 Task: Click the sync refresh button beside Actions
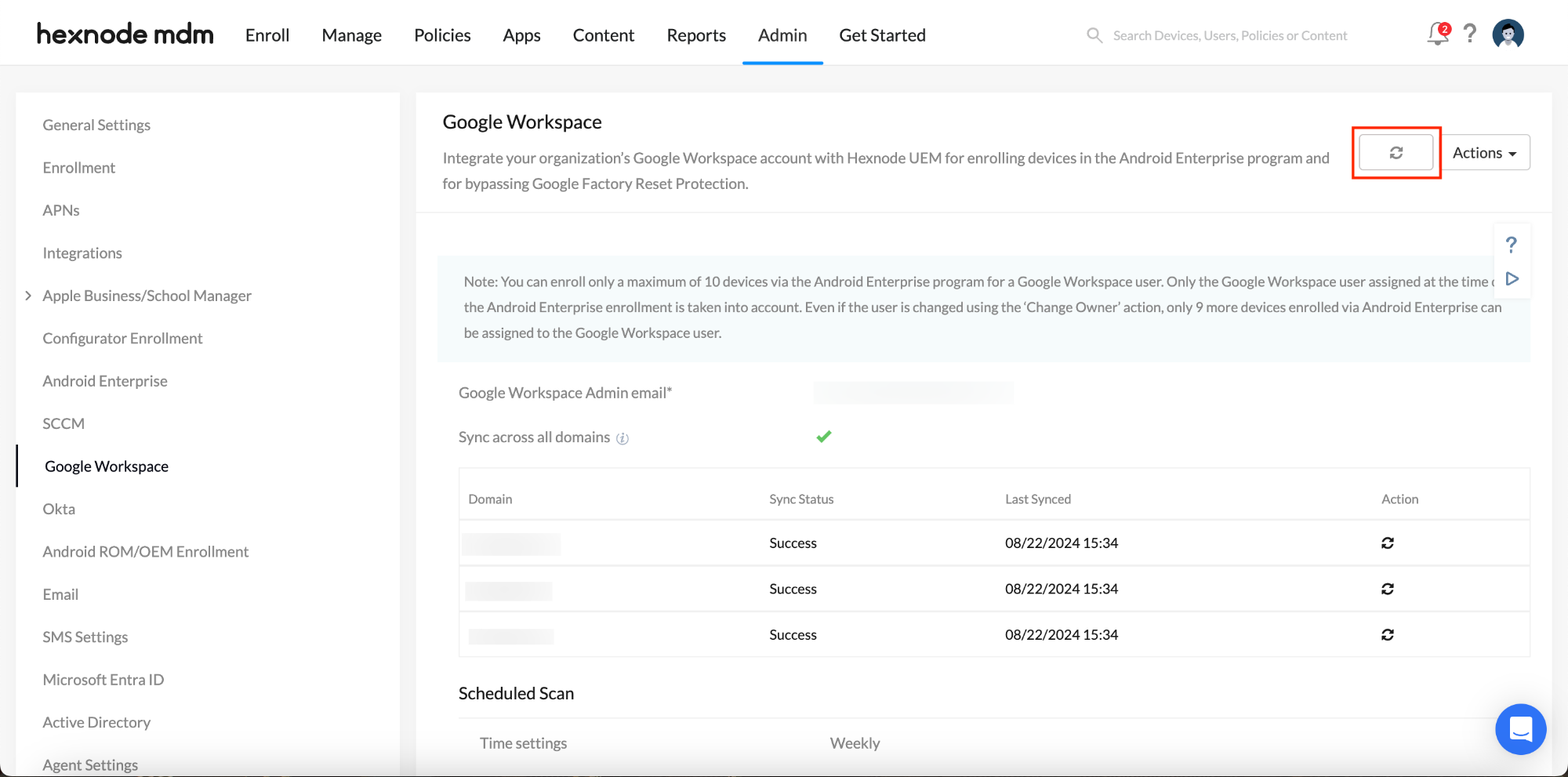pos(1396,152)
